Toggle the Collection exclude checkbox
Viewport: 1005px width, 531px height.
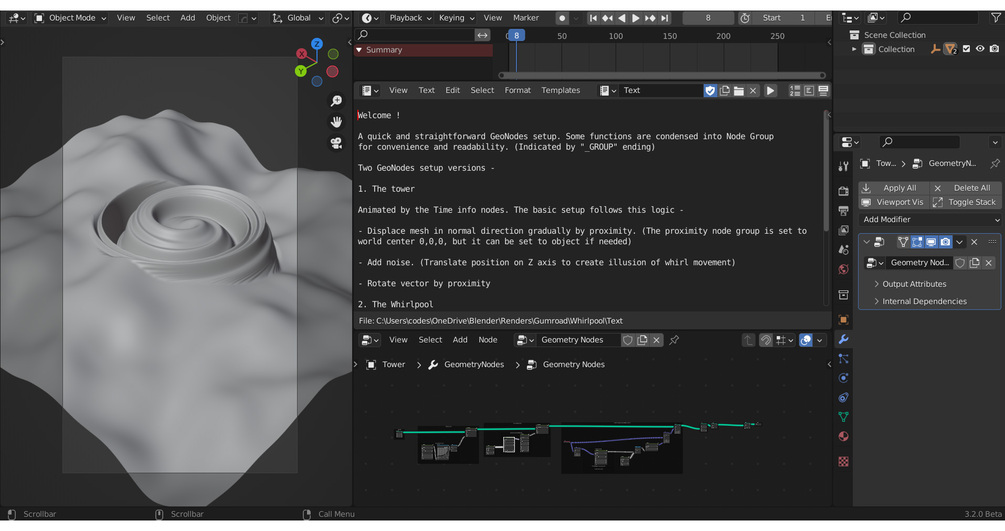coord(966,49)
